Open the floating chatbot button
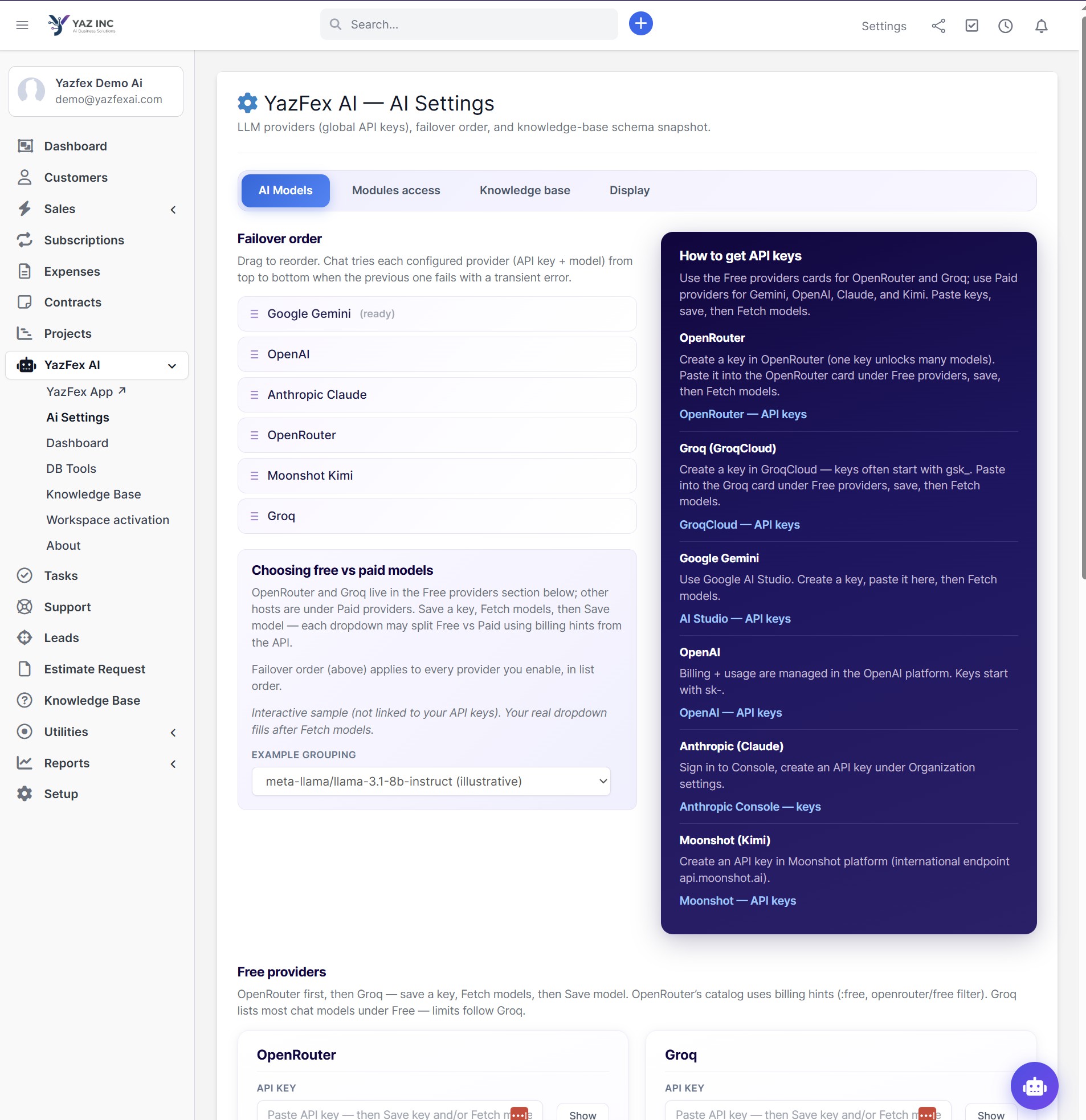 point(1034,1086)
